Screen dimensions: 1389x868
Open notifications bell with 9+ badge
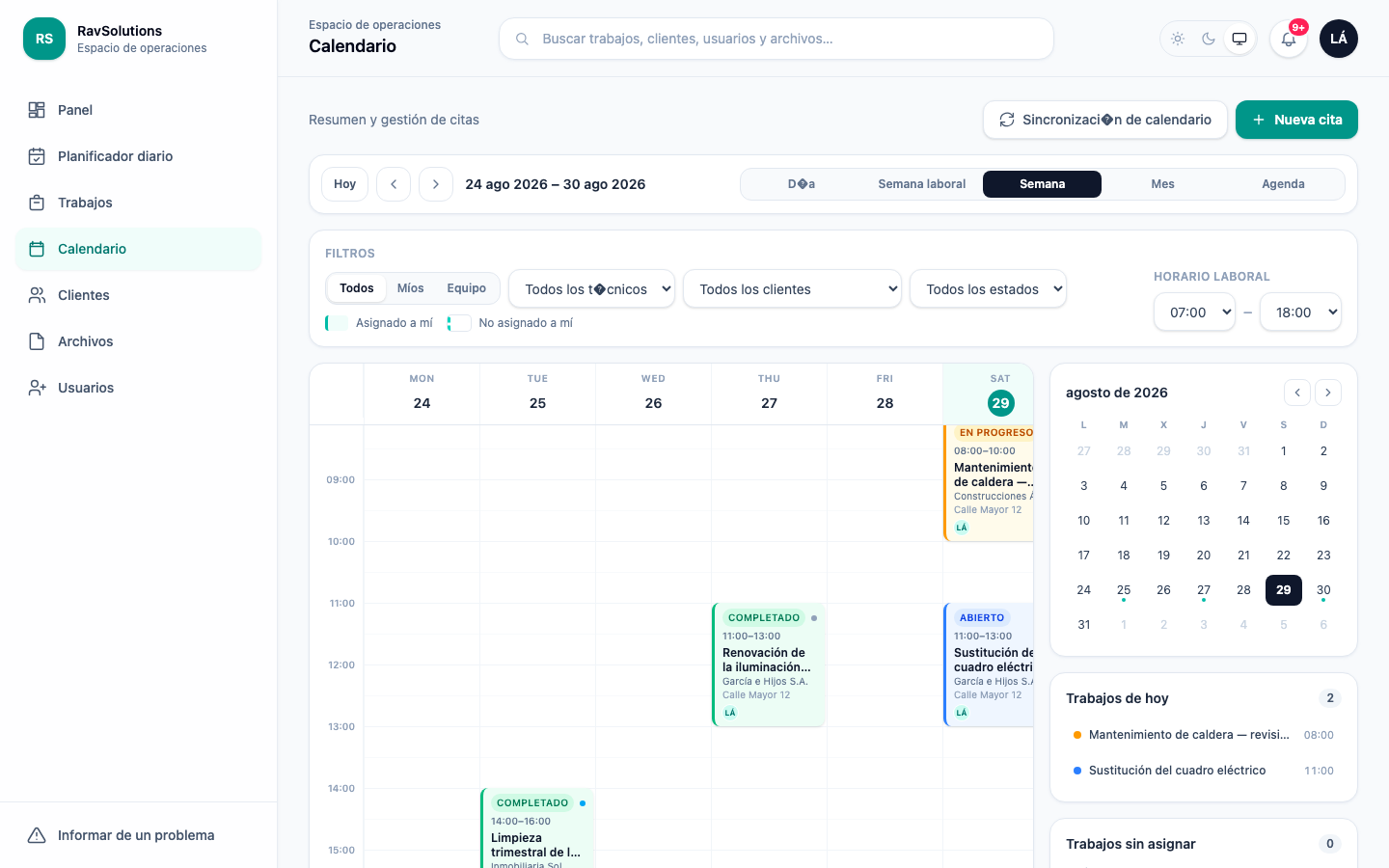tap(1289, 39)
